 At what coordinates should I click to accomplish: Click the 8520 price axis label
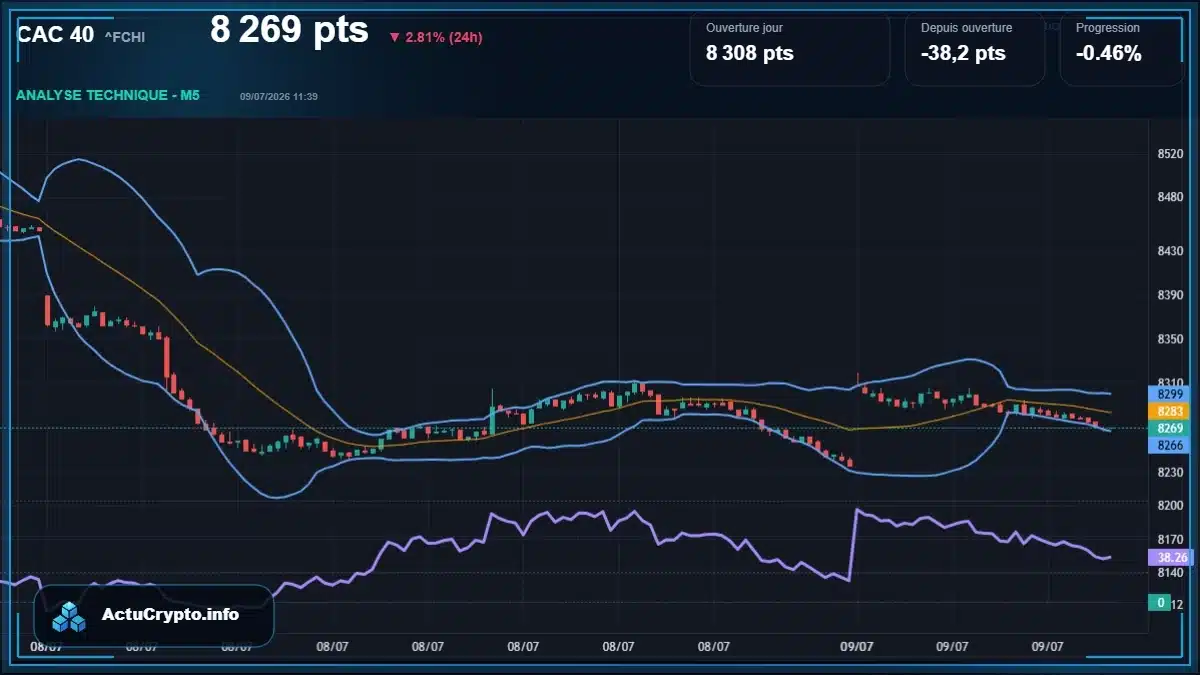(x=1170, y=154)
